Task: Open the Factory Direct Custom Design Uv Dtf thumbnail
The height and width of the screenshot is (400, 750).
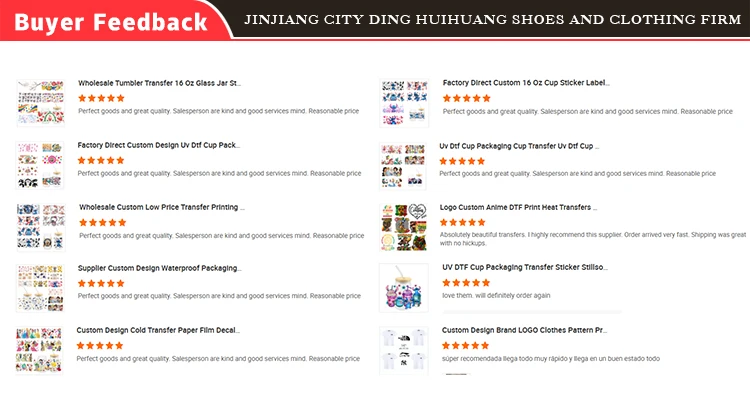Action: point(40,165)
